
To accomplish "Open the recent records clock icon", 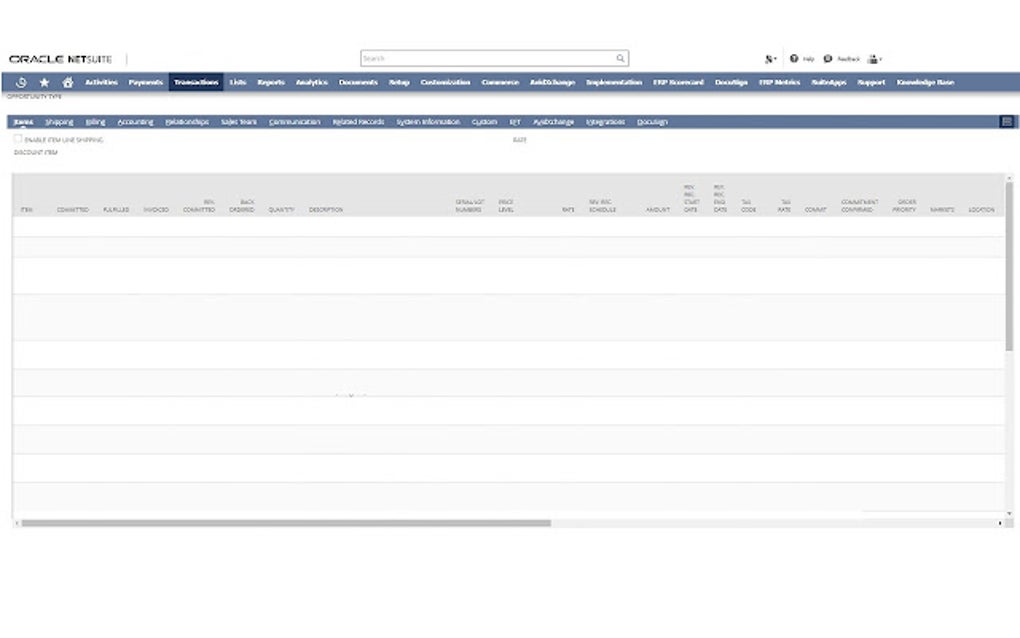I will tap(21, 83).
